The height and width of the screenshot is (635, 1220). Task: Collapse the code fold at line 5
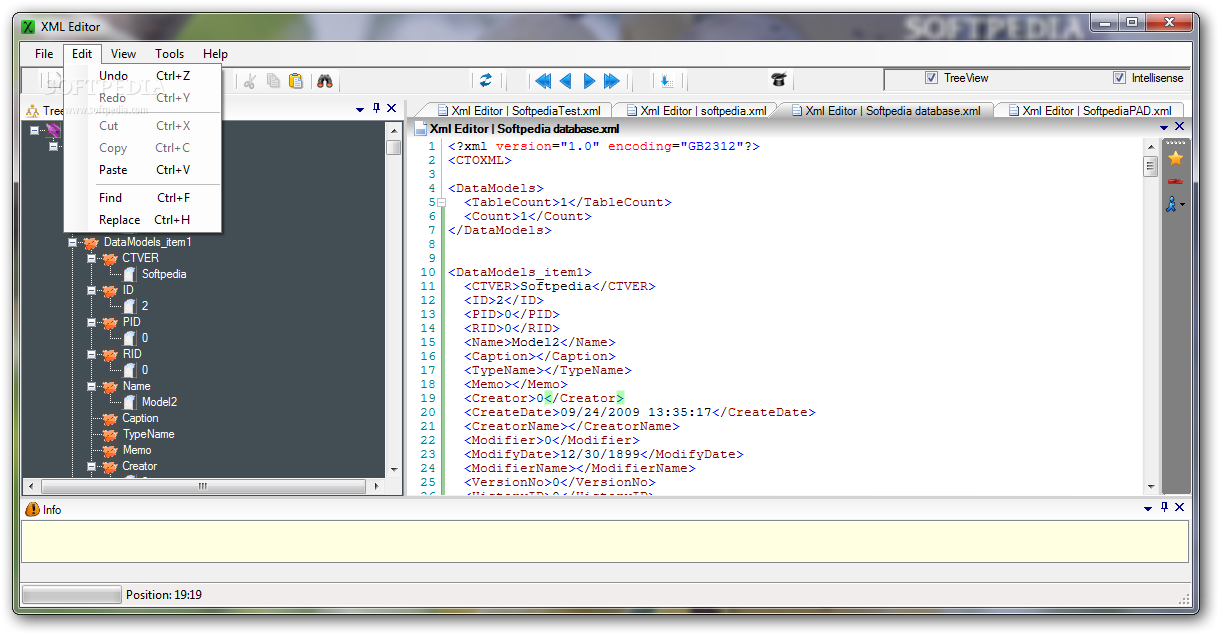[x=441, y=202]
